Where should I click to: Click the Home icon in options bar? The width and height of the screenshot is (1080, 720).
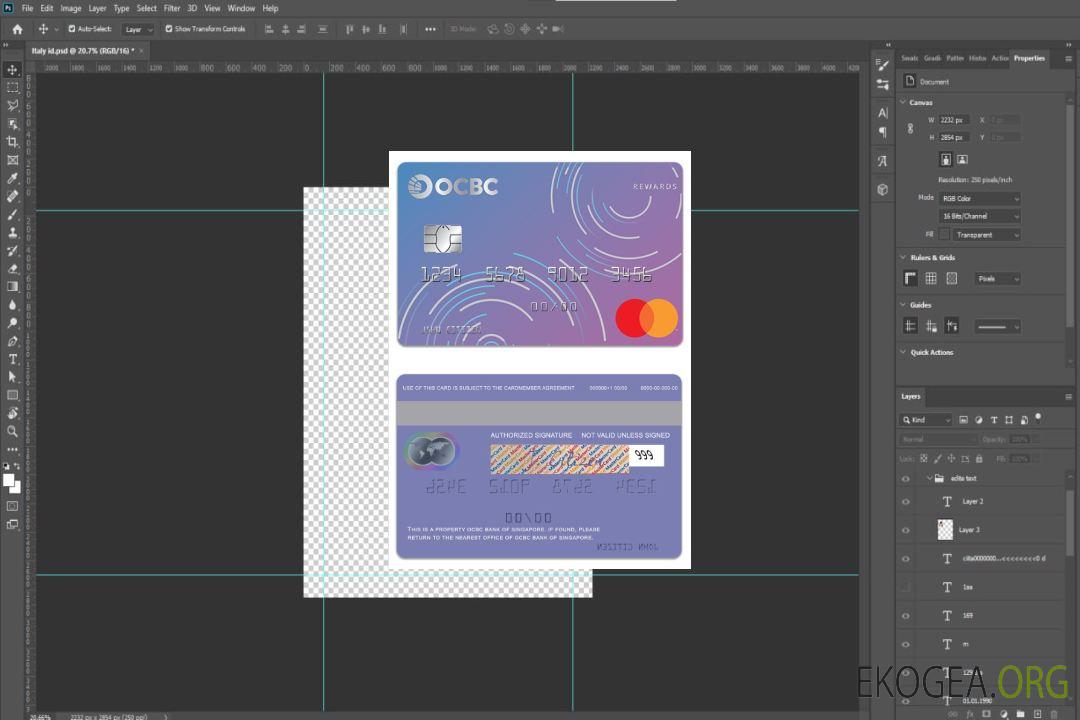click(x=17, y=29)
